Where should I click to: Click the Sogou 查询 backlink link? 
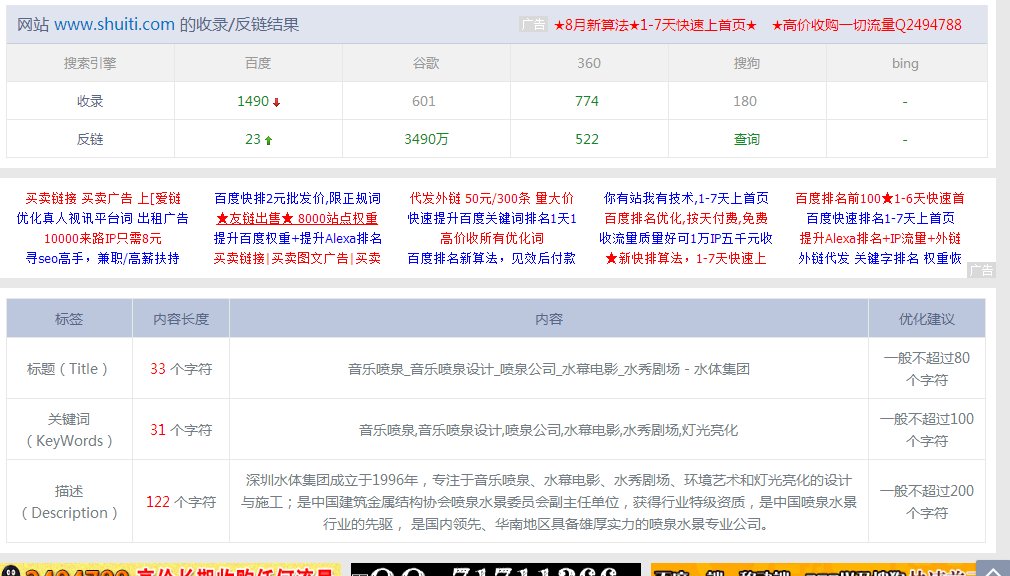(746, 139)
